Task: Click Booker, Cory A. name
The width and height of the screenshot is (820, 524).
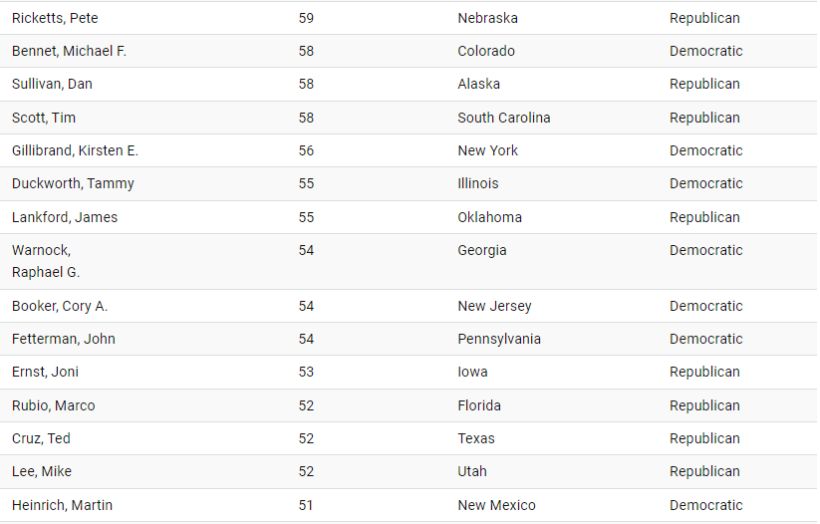Action: click(x=60, y=306)
